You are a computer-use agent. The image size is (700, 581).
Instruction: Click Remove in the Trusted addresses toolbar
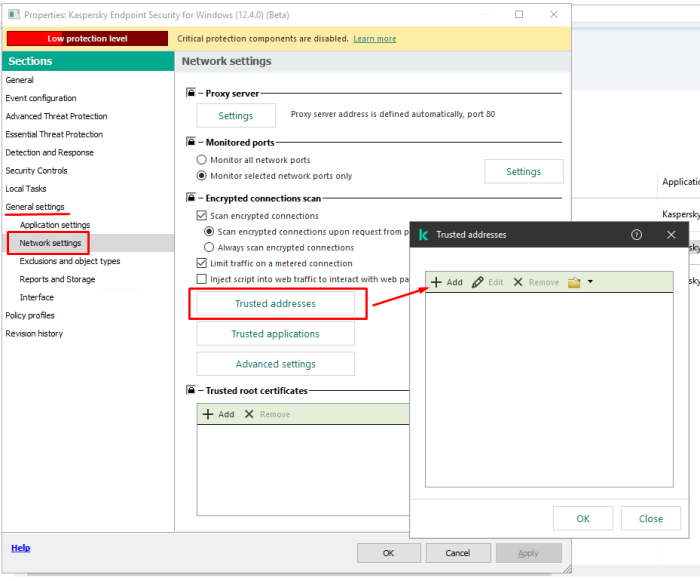point(536,282)
